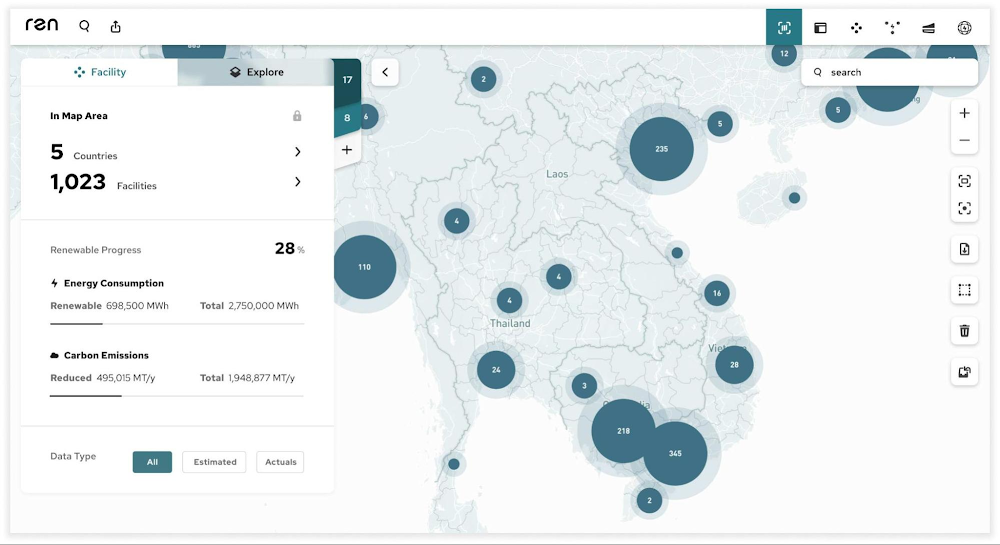Viewport: 1000px width, 545px height.
Task: Click the lock icon beside In Map Area
Action: click(x=297, y=115)
